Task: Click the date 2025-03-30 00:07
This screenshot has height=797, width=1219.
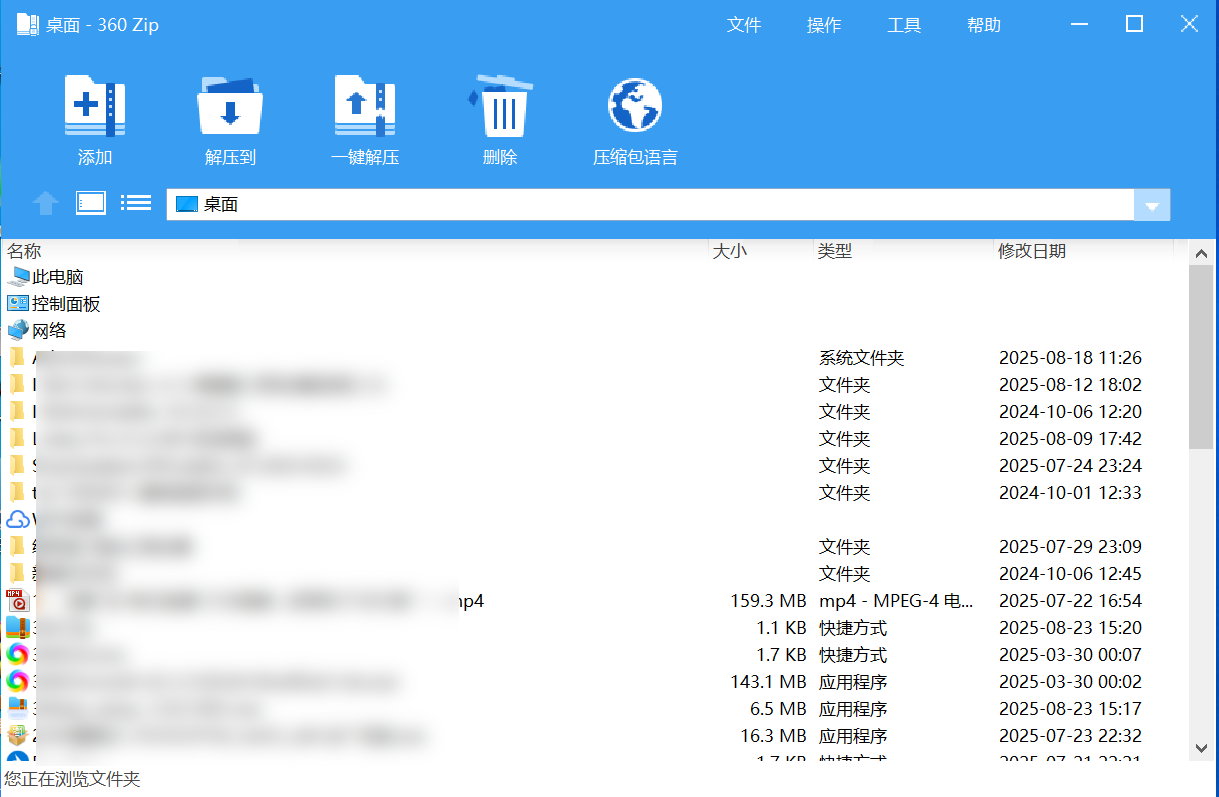Action: pyautogui.click(x=1070, y=655)
